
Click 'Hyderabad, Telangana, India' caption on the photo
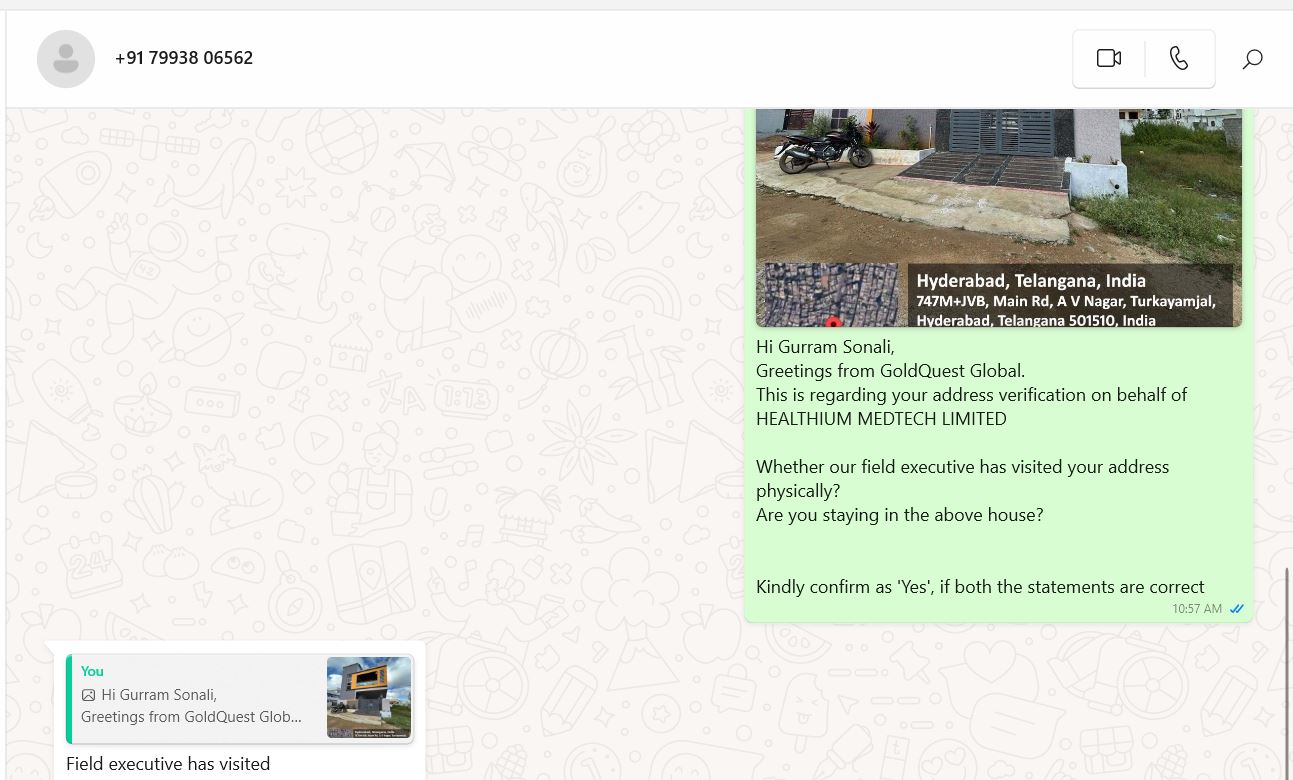1031,281
